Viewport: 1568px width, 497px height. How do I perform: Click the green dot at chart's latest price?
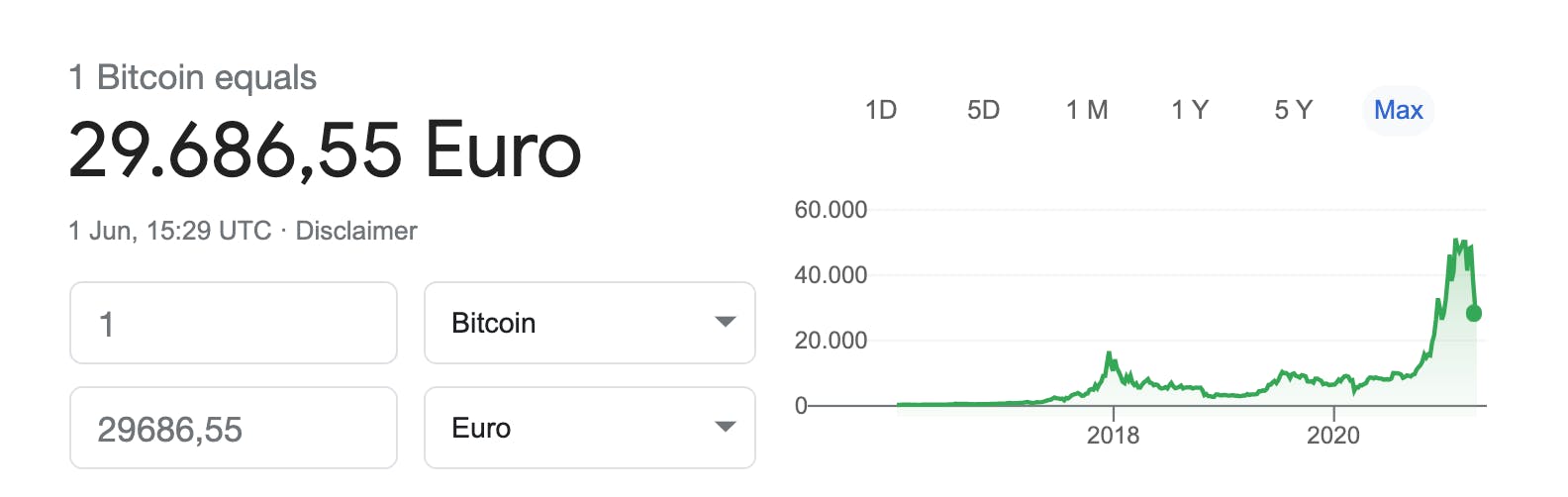coord(1474,313)
